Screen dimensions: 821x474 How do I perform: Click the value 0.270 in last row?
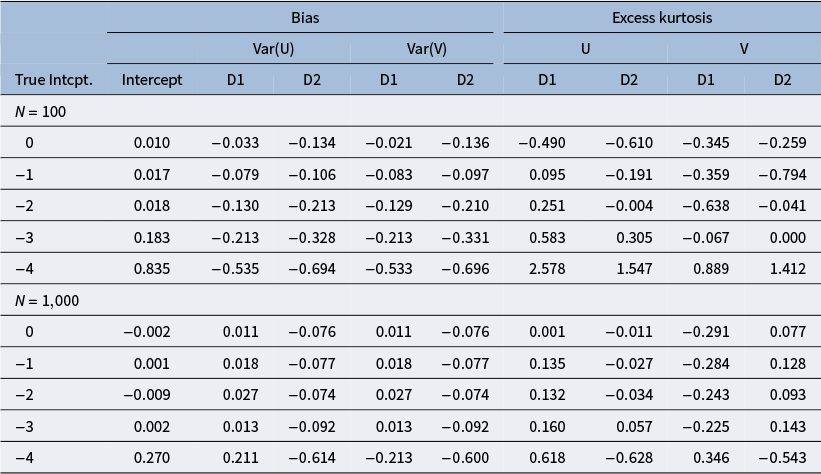pos(152,458)
